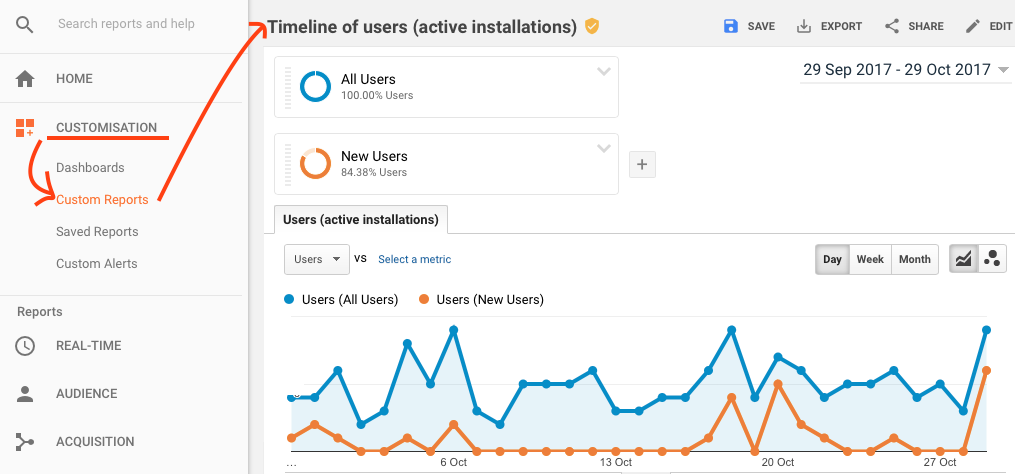This screenshot has height=474, width=1015.
Task: Collapse the CUSTOMISATION menu
Action: point(106,128)
